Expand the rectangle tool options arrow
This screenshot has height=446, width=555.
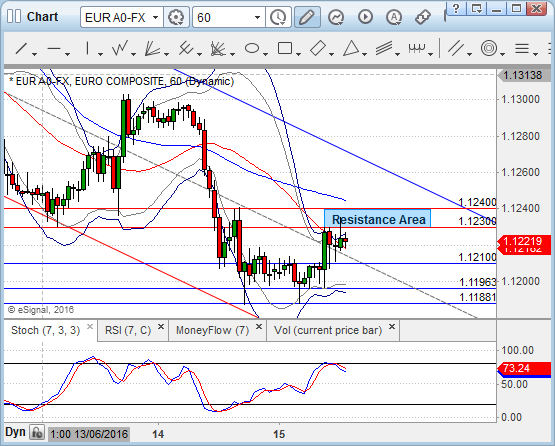298,54
